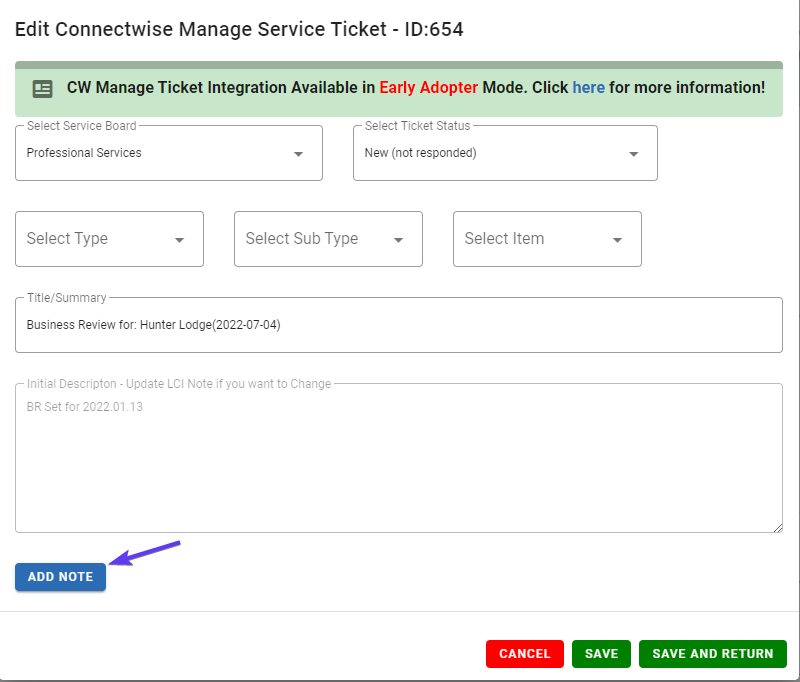Click the newspaper icon in the green banner
This screenshot has width=800, height=682.
[42, 89]
